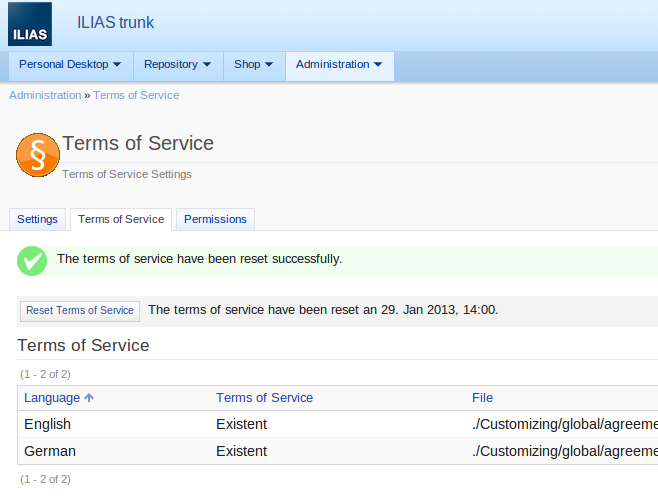Expand the Administration dropdown menu

(339, 65)
